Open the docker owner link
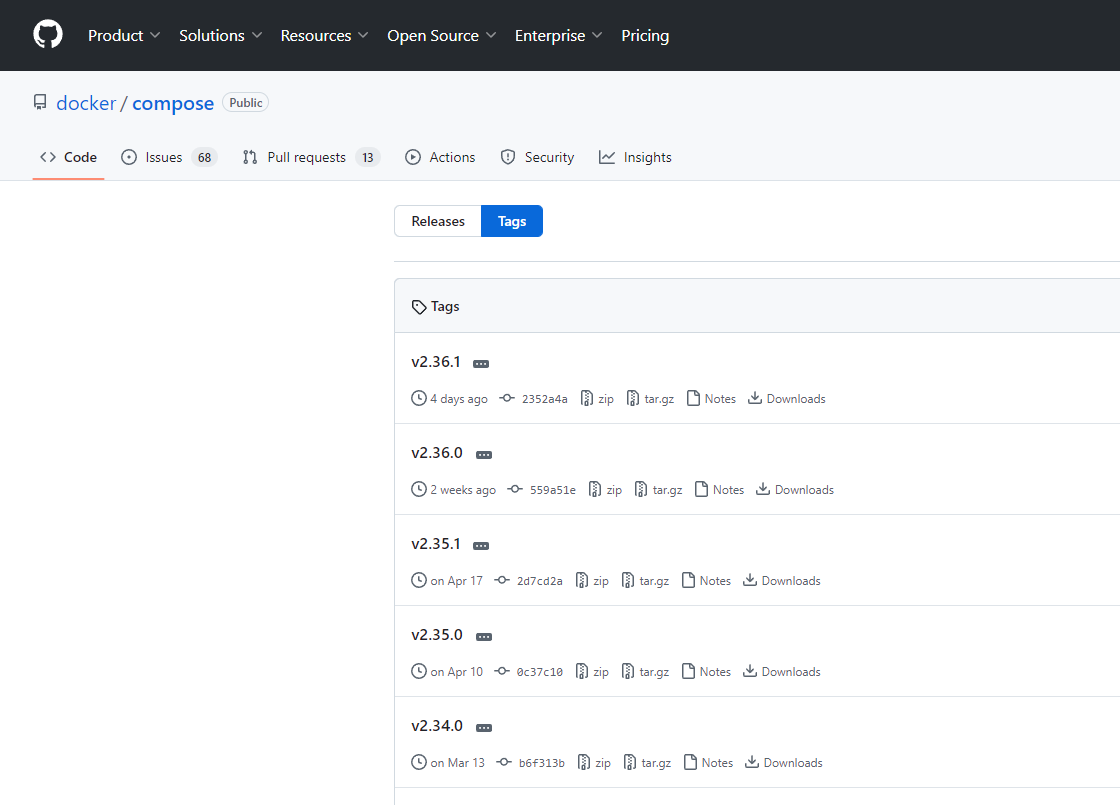Image resolution: width=1120 pixels, height=805 pixels. [x=86, y=104]
